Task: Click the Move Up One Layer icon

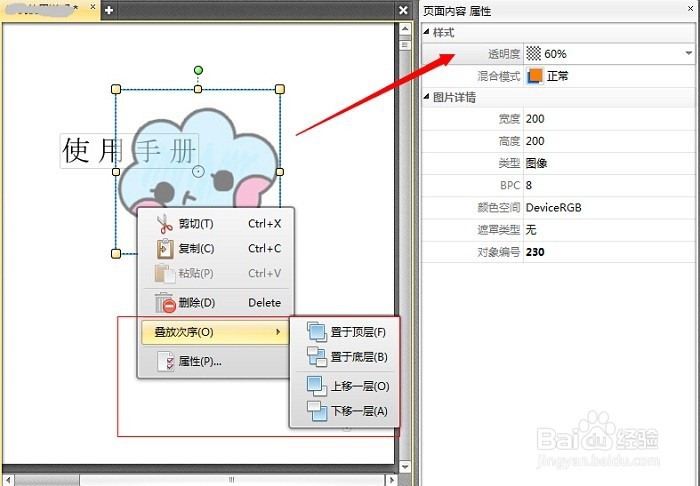Action: coord(317,386)
